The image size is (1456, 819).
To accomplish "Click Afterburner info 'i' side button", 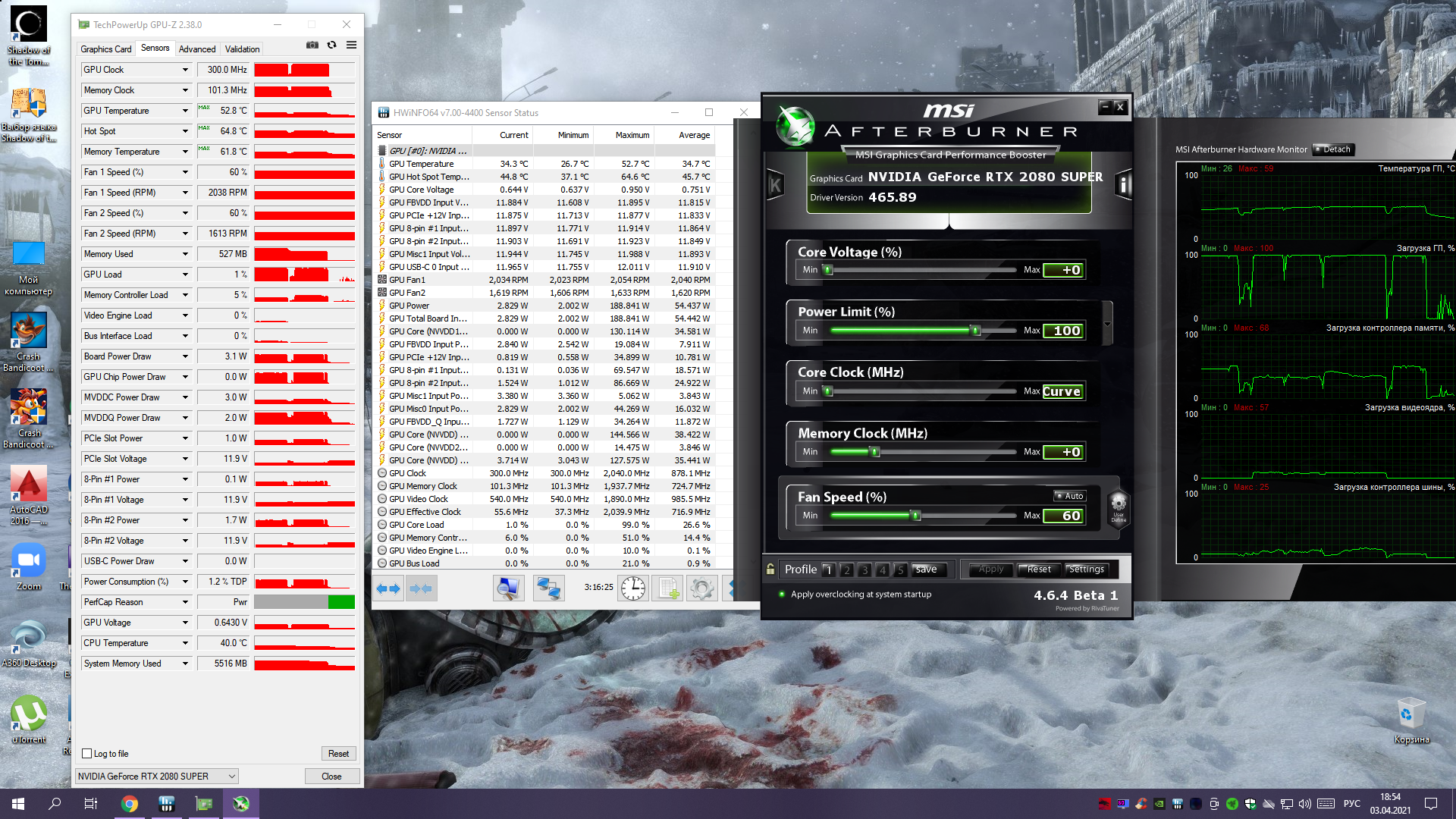I will tap(1124, 184).
